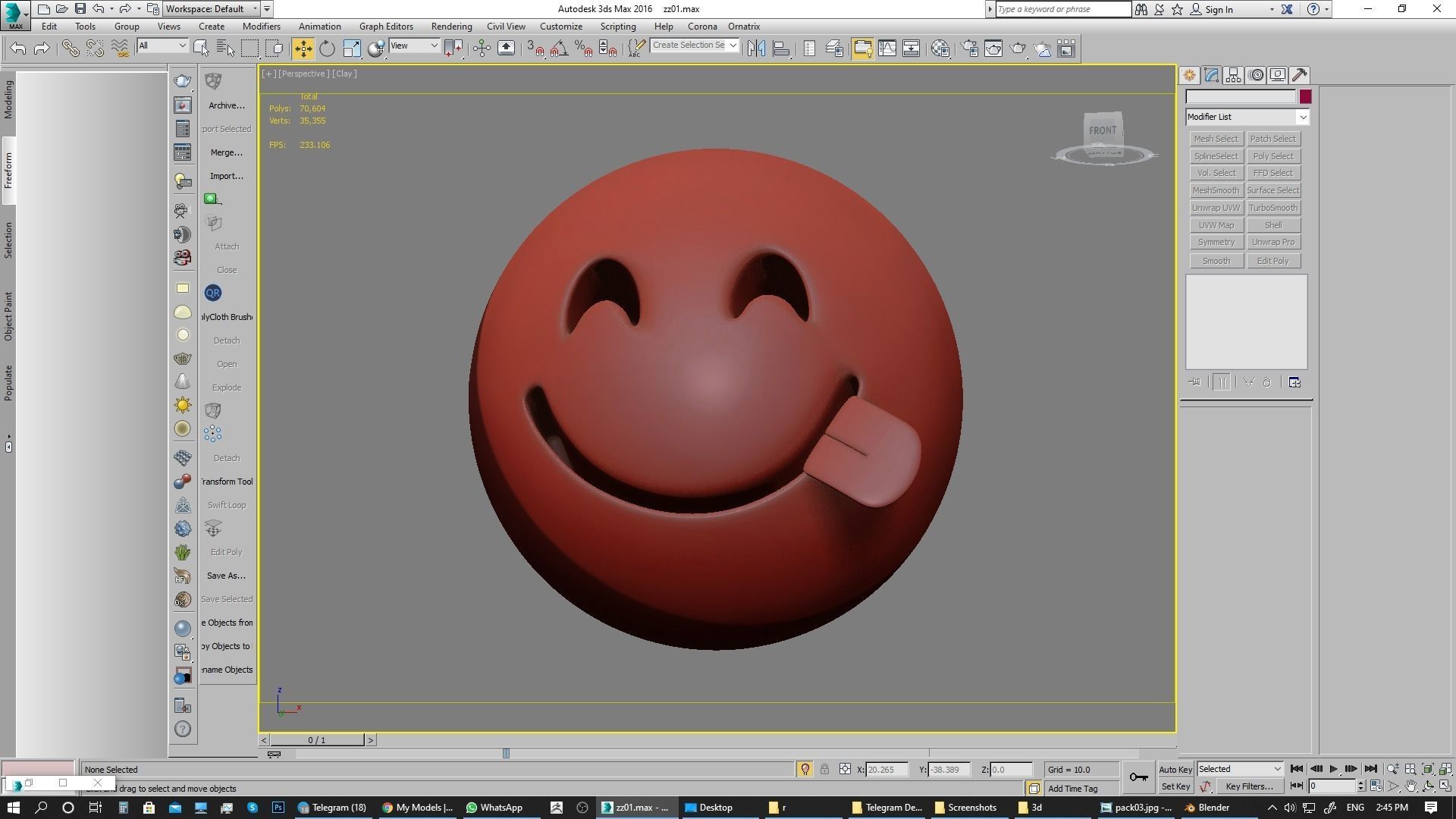Toggle Percent Snap
Viewport: 1456px width, 819px height.
[583, 49]
